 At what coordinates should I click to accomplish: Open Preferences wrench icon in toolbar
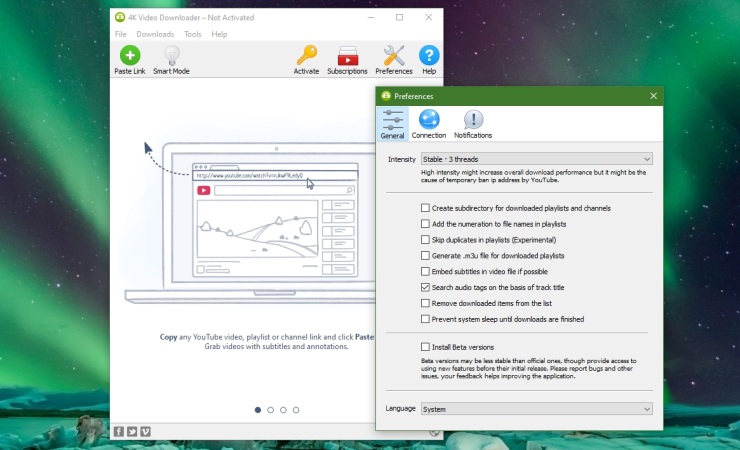click(x=394, y=56)
